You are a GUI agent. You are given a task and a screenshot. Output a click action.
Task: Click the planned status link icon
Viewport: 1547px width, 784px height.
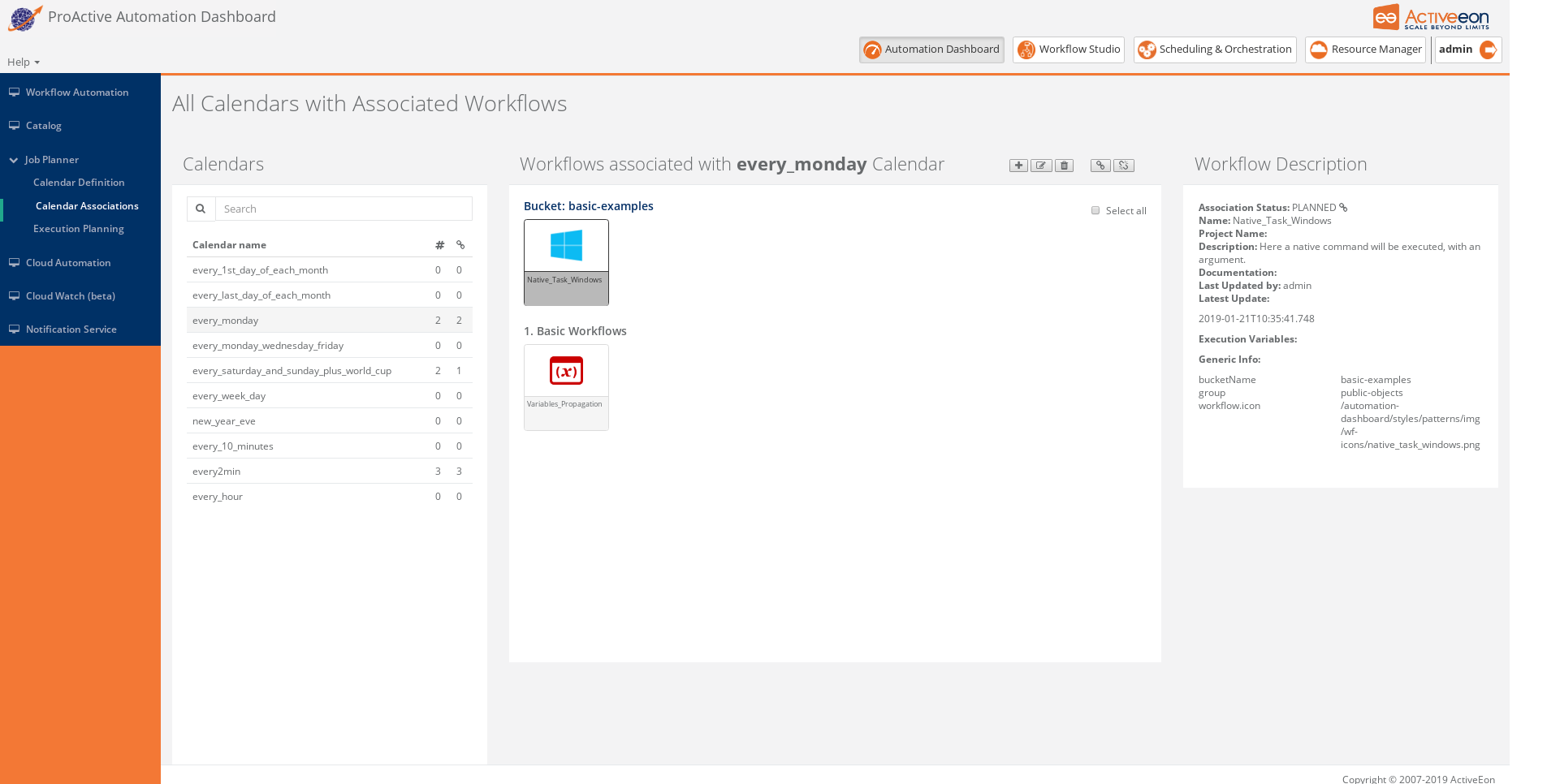coord(1343,208)
